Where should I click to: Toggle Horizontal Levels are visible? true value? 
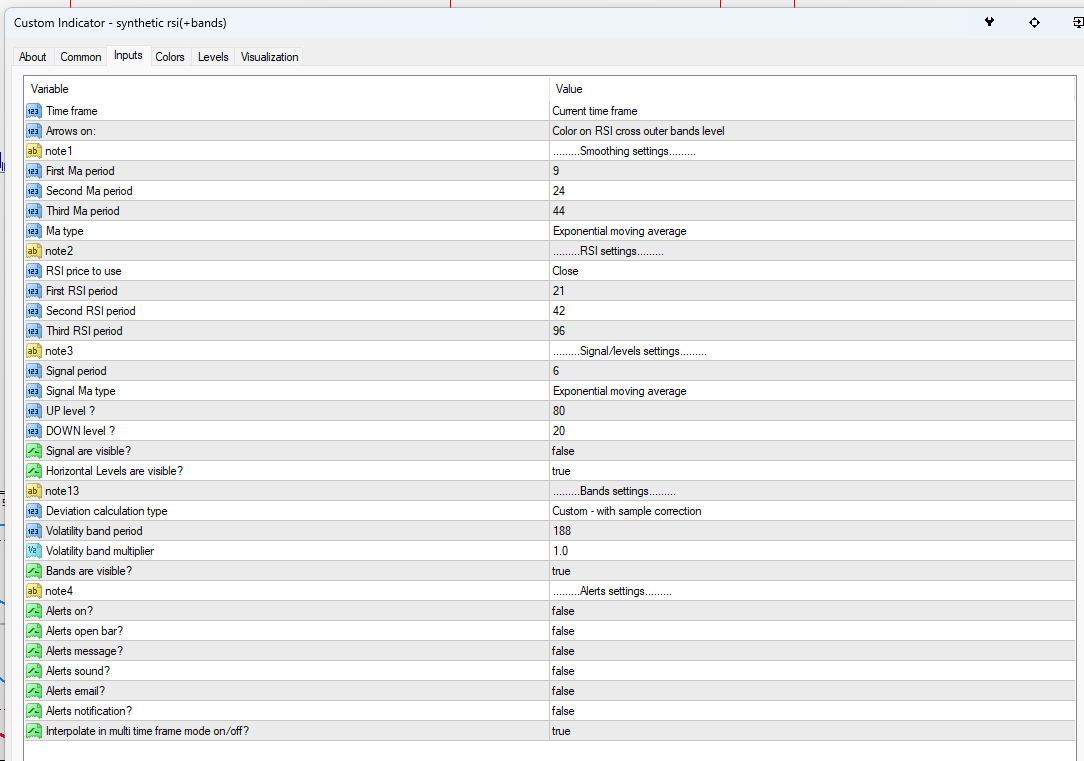point(561,471)
